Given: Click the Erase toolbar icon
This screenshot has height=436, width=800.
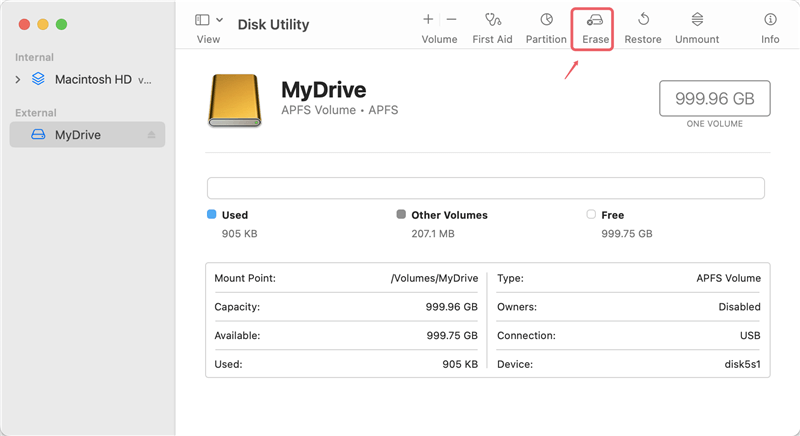Looking at the screenshot, I should 595,20.
